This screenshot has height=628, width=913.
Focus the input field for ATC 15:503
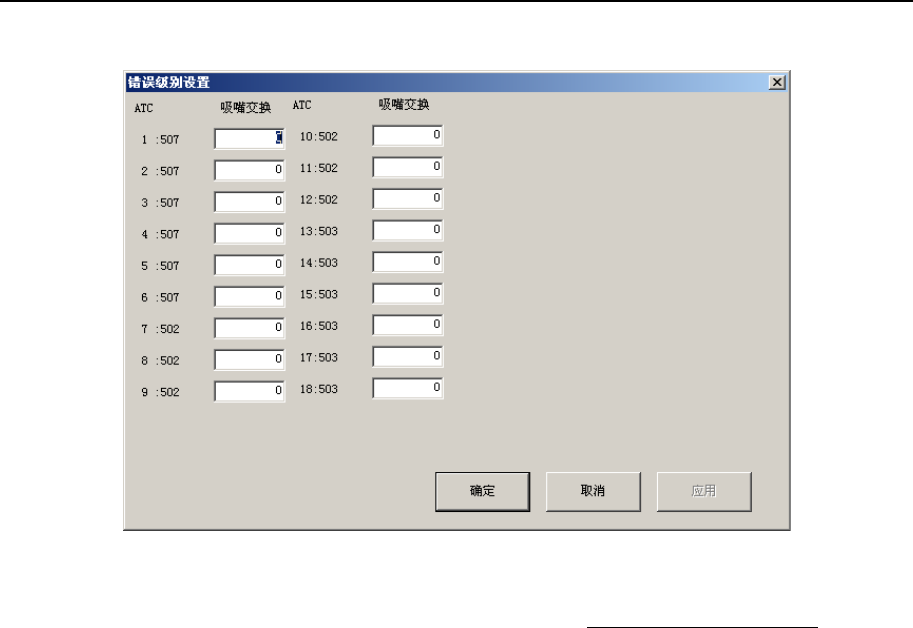click(x=408, y=293)
